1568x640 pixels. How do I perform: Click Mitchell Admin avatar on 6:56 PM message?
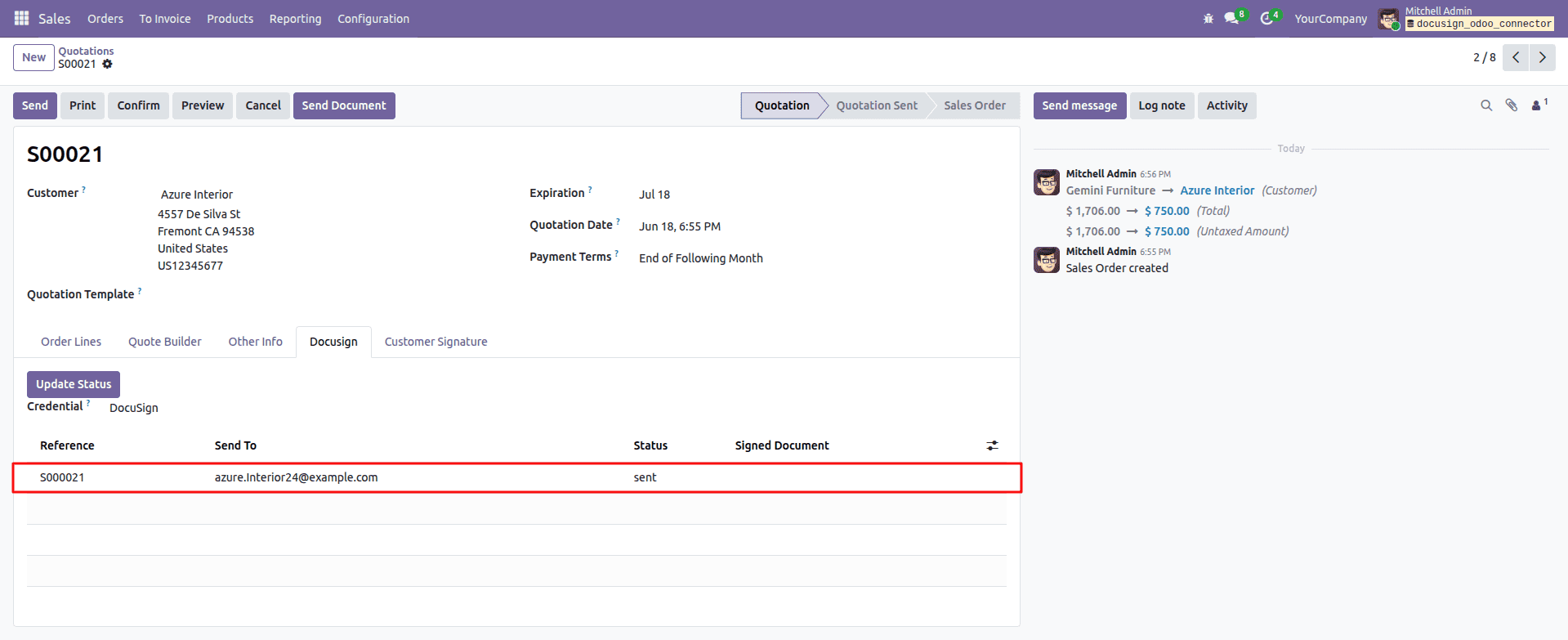coord(1047,182)
